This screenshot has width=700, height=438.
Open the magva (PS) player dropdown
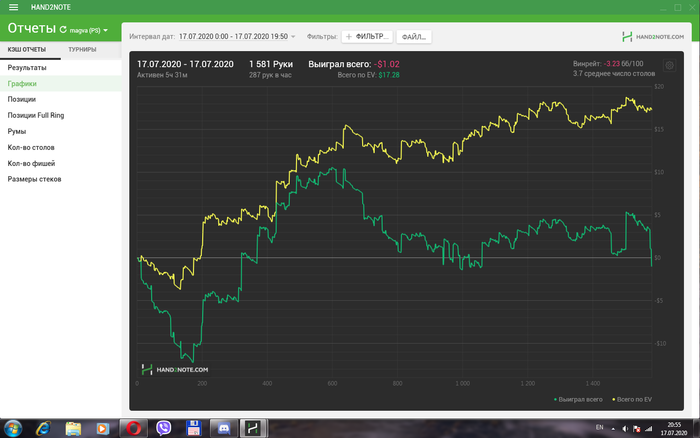click(x=89, y=30)
